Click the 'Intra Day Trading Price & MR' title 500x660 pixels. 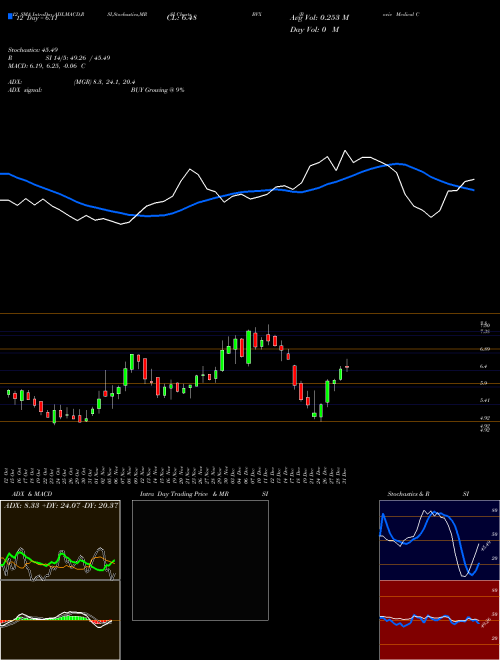[x=184, y=494]
